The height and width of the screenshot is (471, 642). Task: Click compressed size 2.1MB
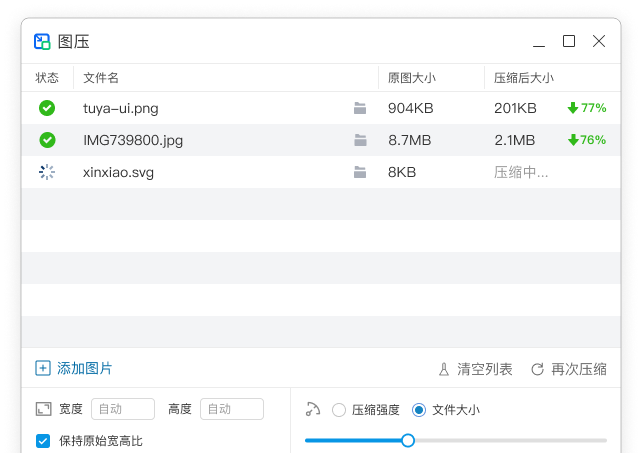(x=515, y=140)
